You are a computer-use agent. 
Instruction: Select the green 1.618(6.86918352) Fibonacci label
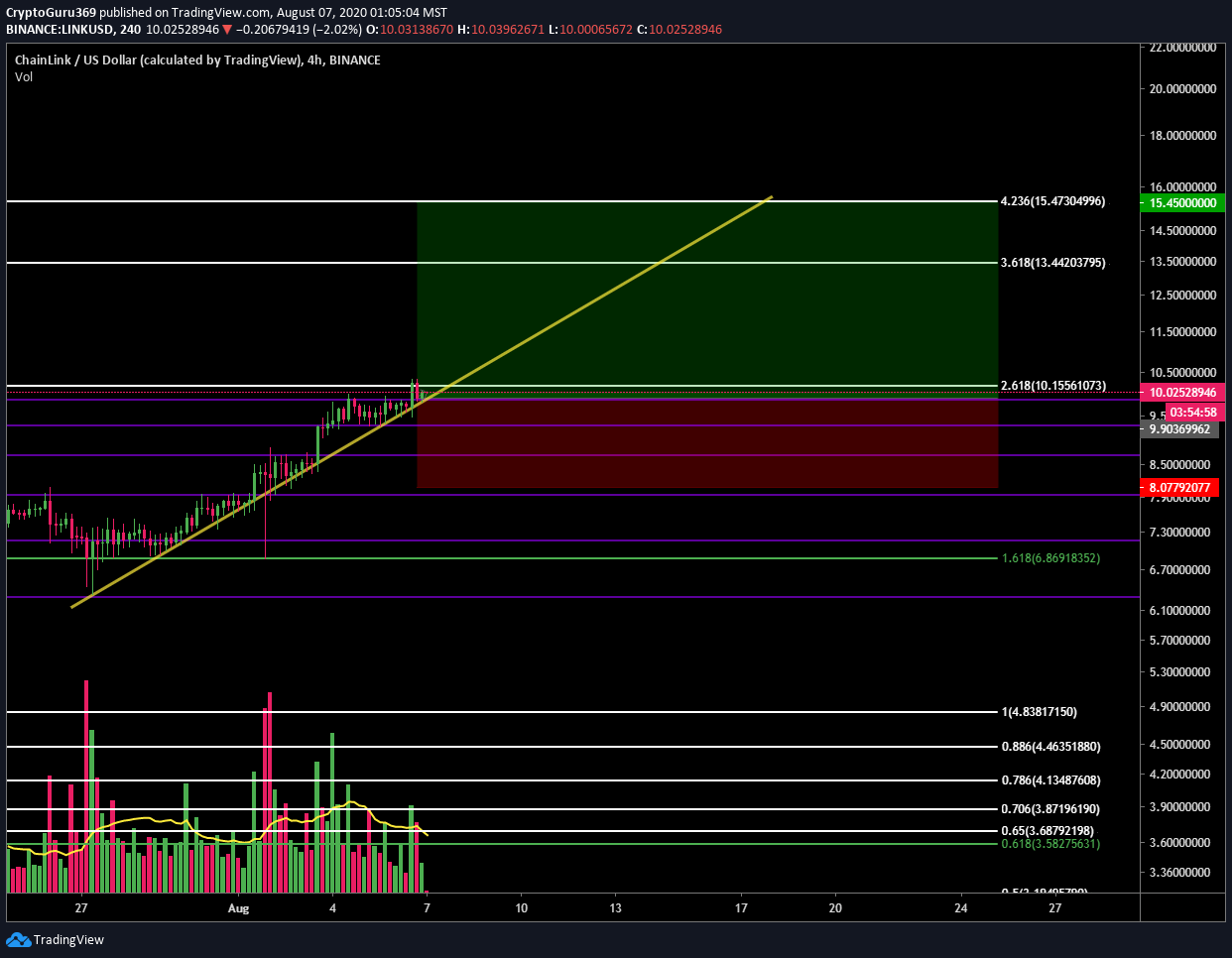[1050, 558]
